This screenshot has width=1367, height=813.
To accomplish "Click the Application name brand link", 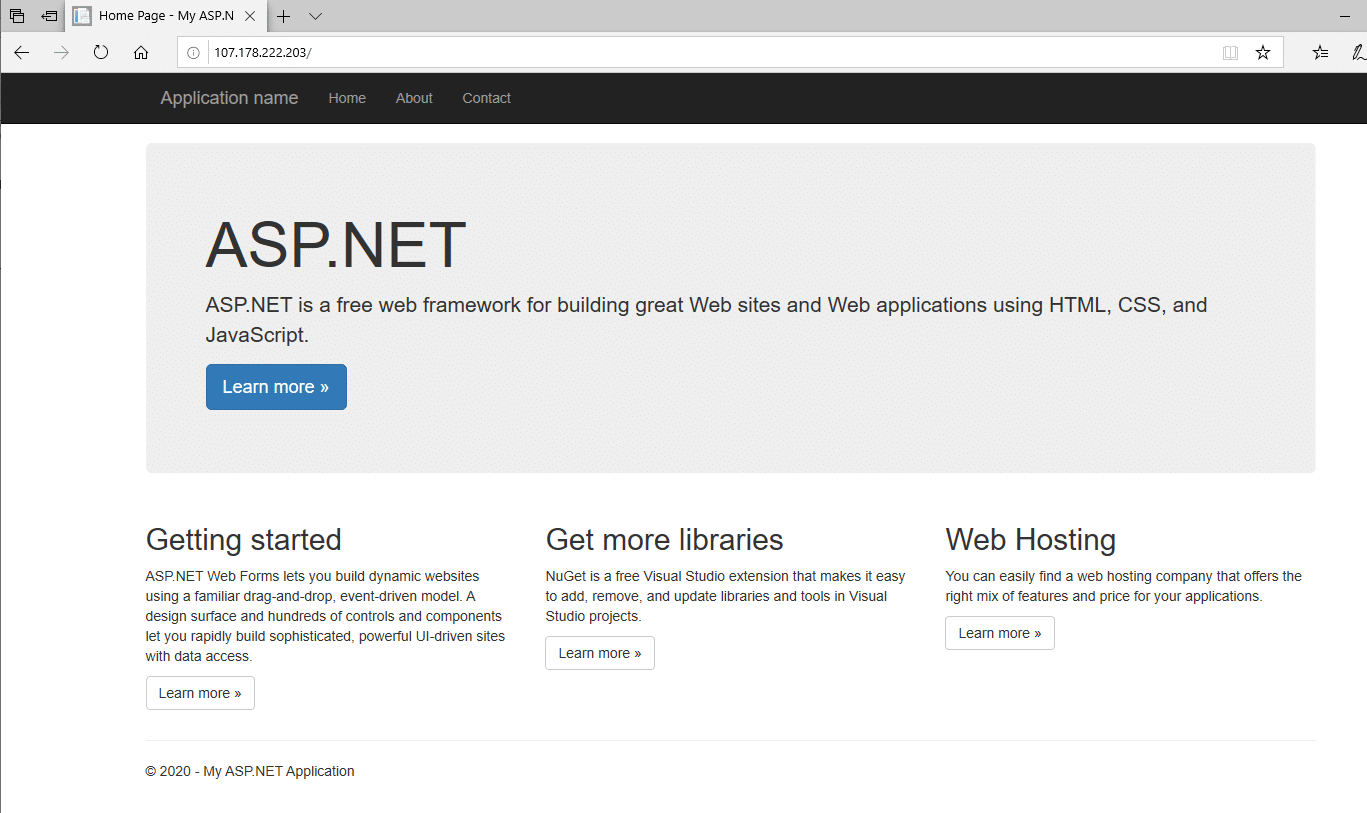I will coord(229,98).
